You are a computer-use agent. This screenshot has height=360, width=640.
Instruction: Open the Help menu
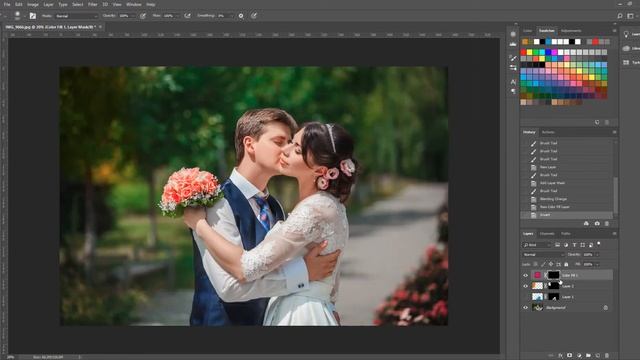point(151,4)
